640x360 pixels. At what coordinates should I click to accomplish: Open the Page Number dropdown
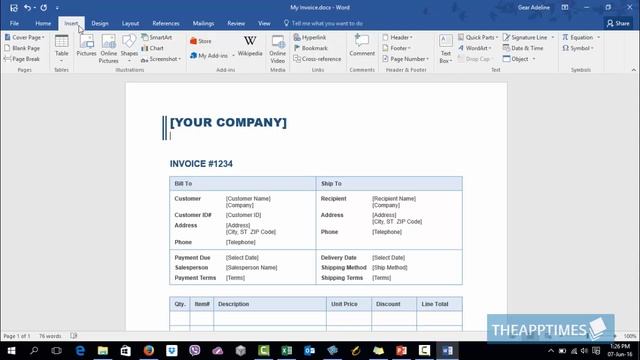pyautogui.click(x=406, y=59)
